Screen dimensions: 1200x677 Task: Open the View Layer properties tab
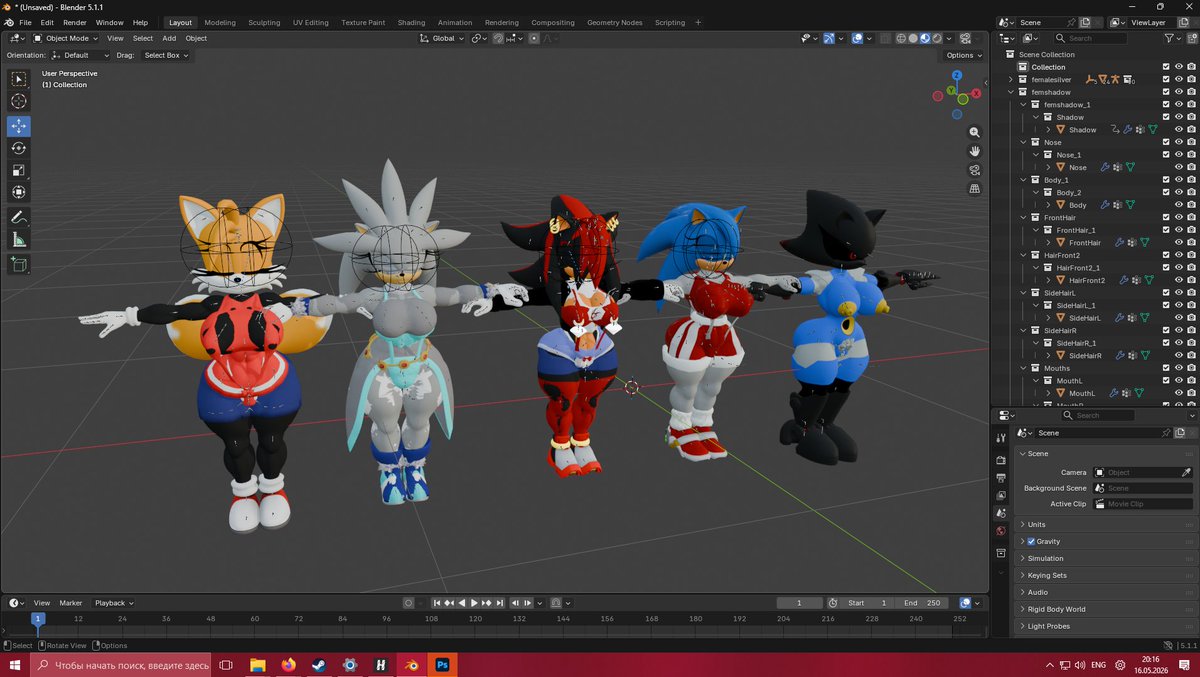tap(1001, 496)
